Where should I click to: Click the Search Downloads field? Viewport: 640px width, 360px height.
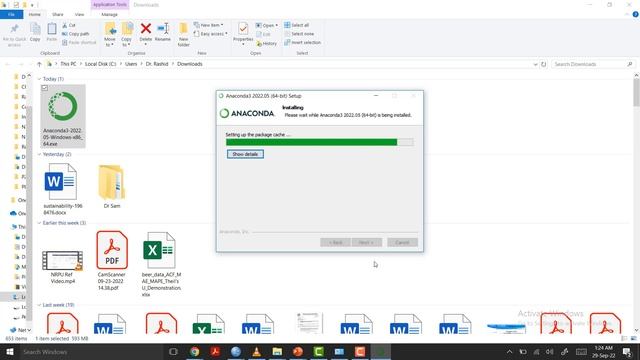tap(593, 64)
